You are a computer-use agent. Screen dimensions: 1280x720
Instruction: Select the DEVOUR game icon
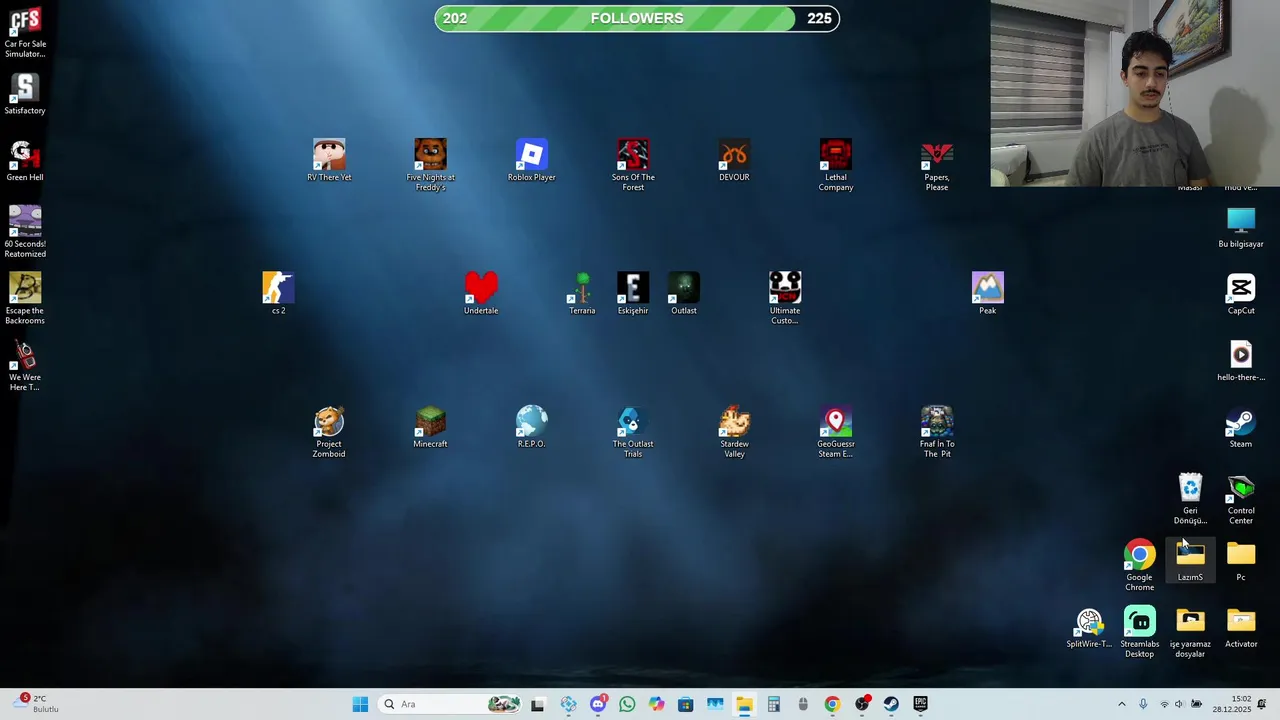click(734, 161)
